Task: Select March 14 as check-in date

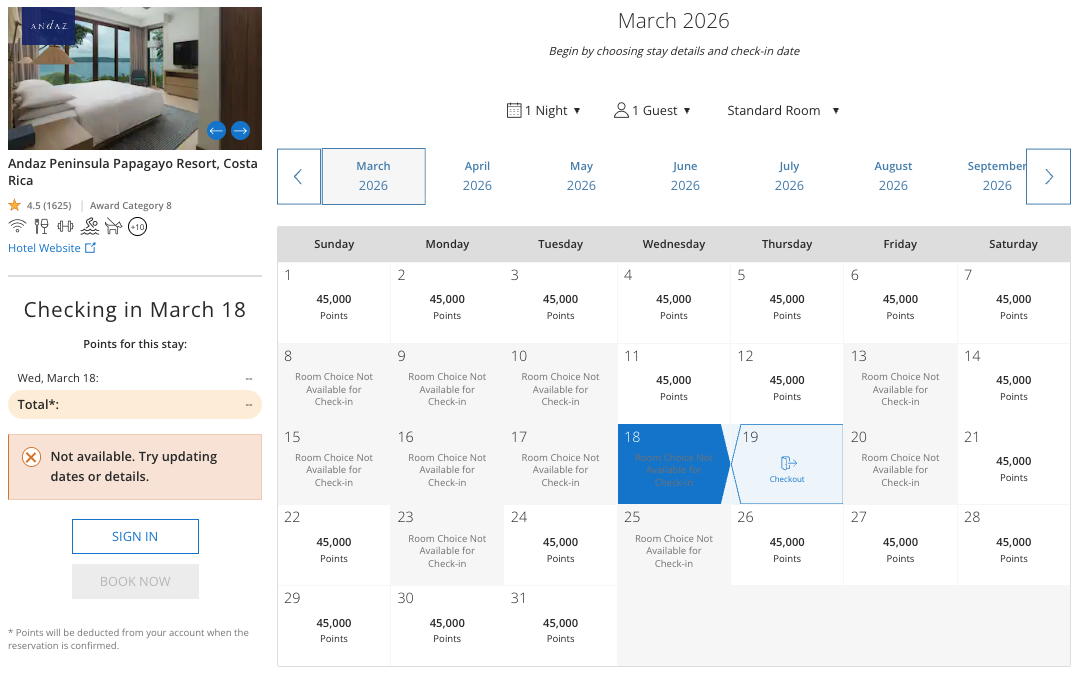Action: pos(1013,383)
